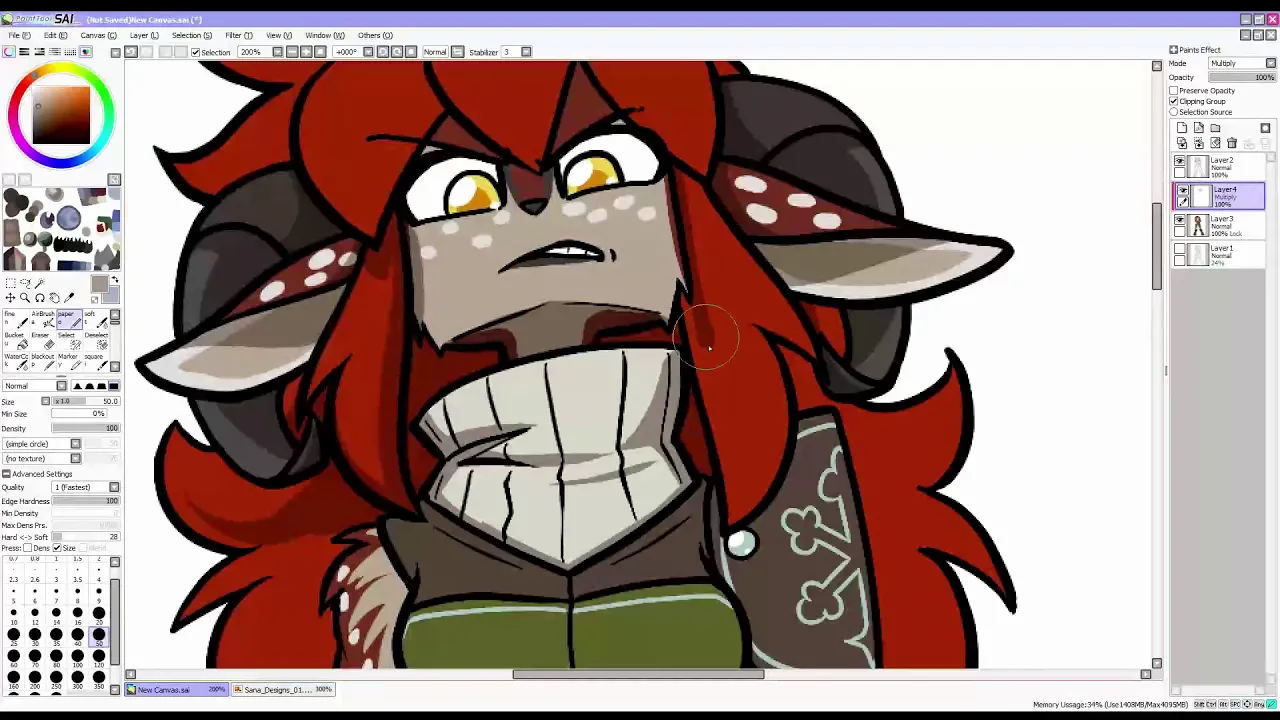Select Layer1 in the layer list
The image size is (1280, 720).
pos(1219,255)
